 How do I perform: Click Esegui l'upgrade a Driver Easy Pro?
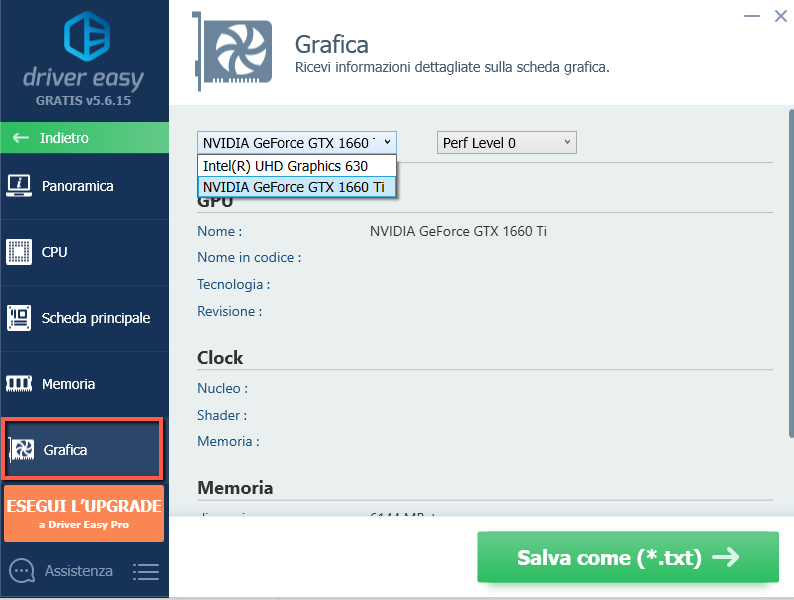point(84,513)
